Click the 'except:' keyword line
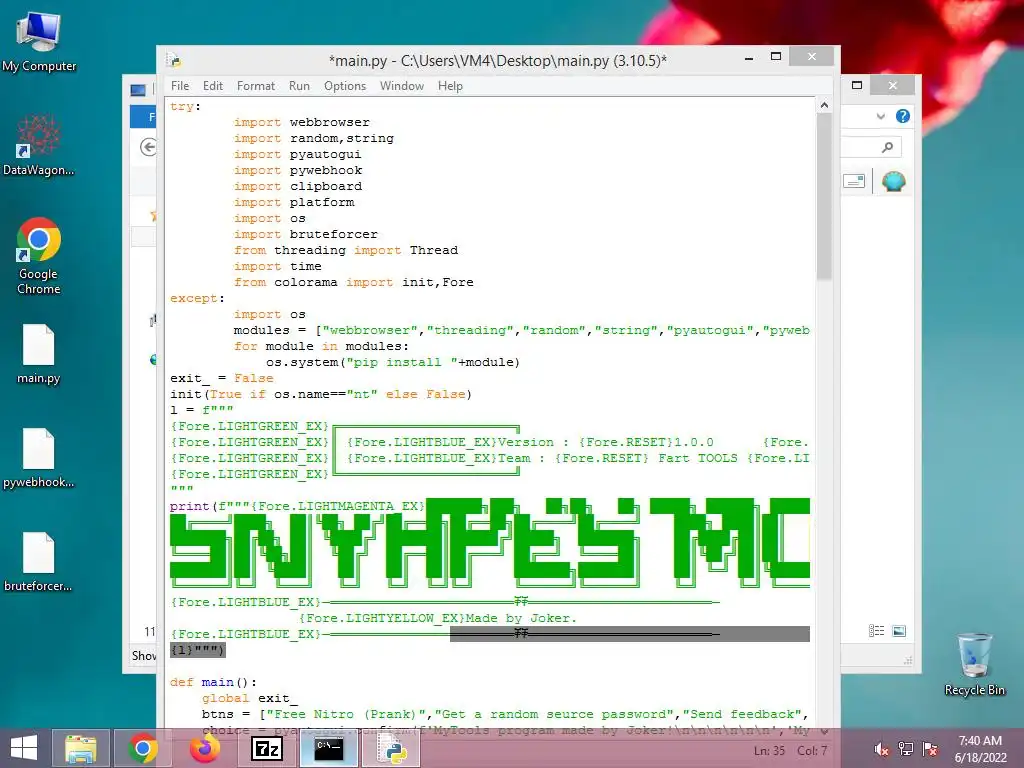 [x=197, y=298]
